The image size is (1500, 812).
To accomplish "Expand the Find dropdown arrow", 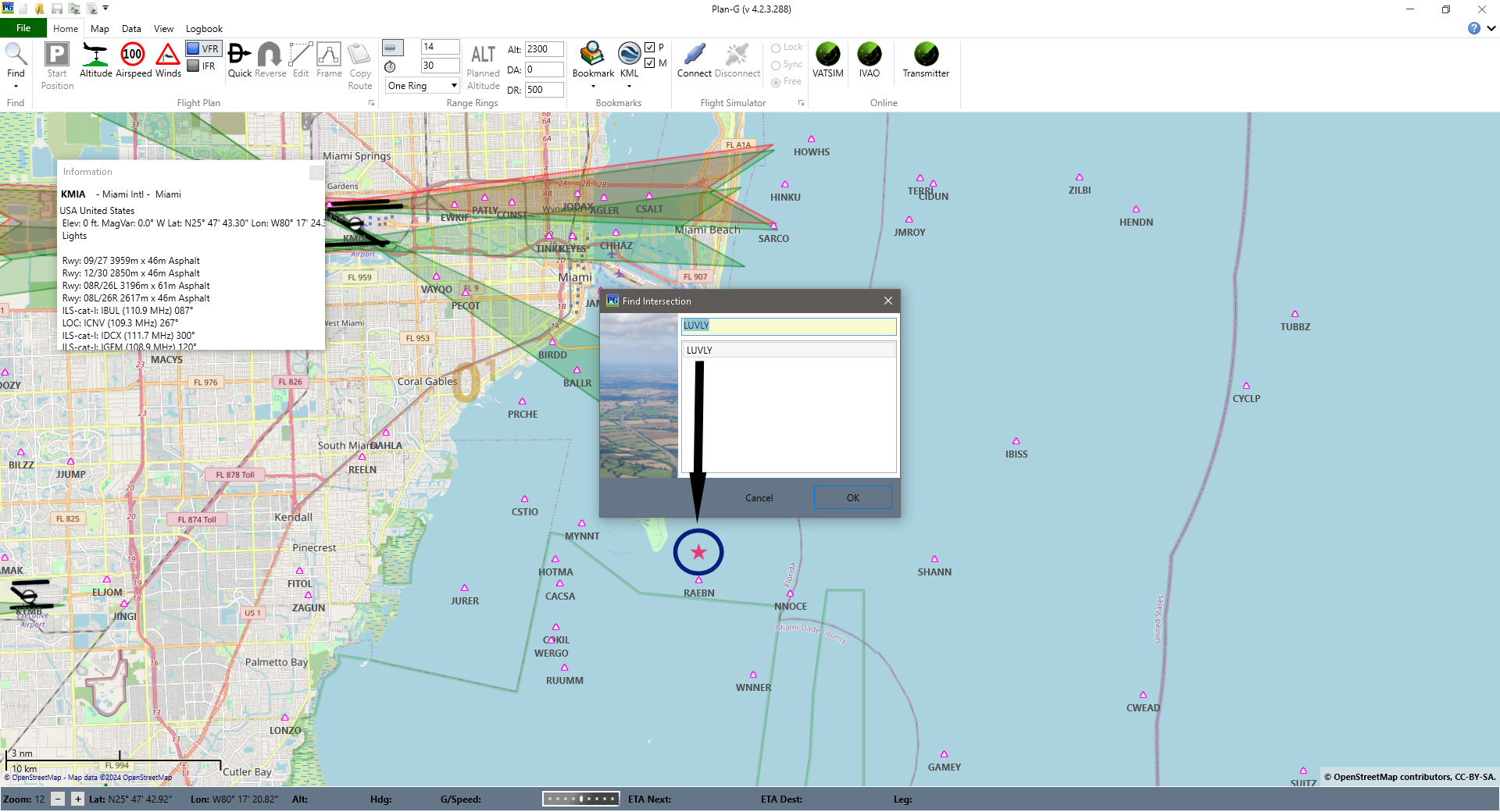I will 16,87.
